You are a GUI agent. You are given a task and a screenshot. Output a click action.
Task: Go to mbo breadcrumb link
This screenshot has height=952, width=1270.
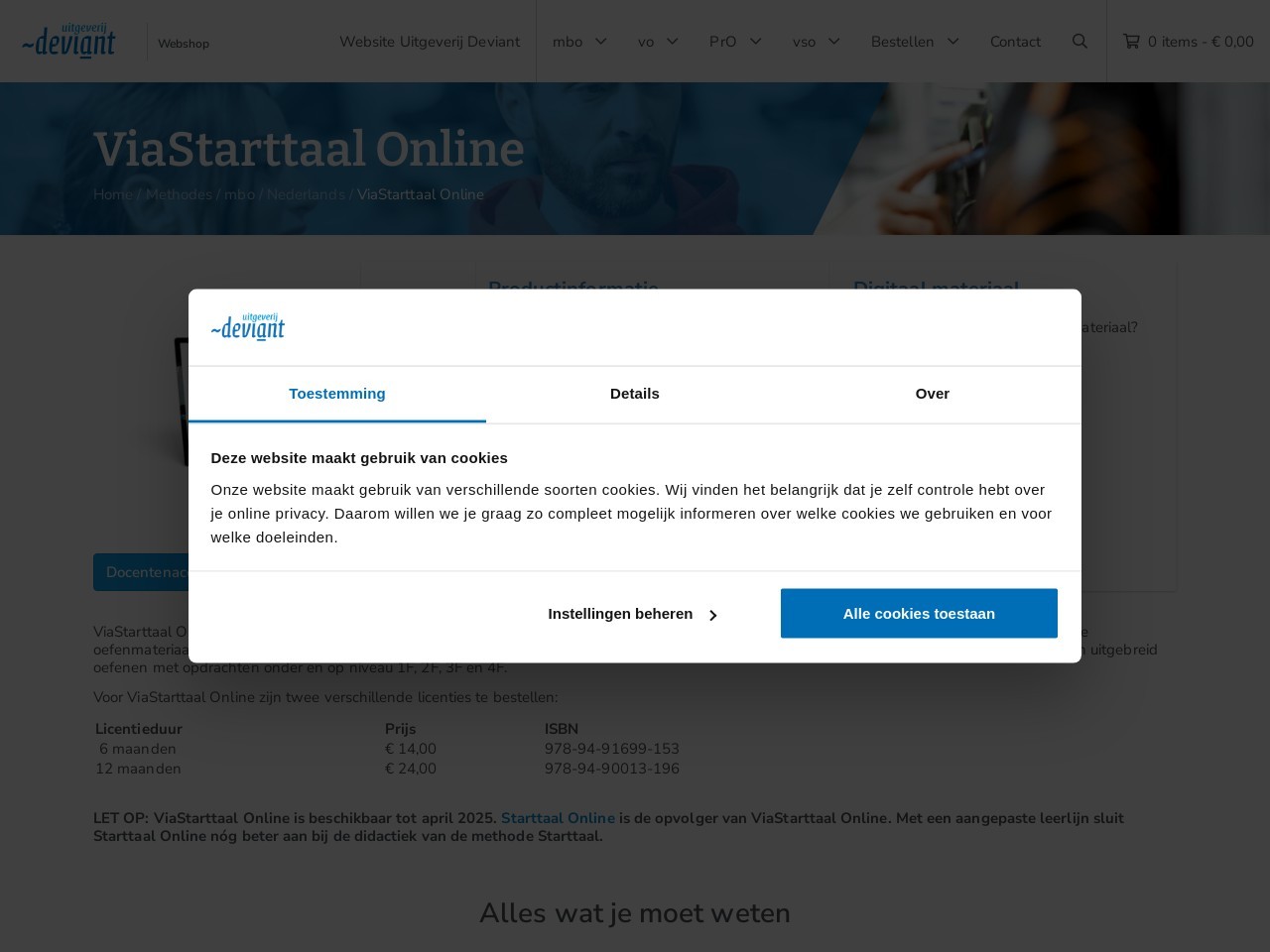[x=239, y=194]
